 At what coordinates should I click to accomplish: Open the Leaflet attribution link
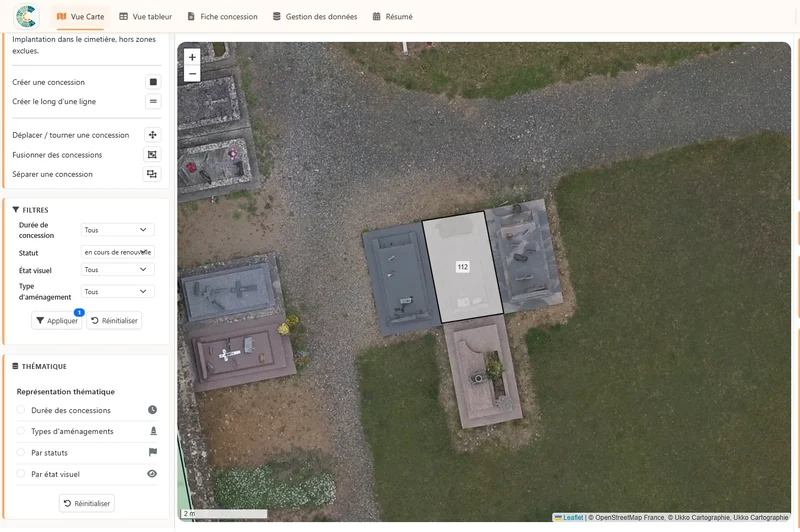573,517
